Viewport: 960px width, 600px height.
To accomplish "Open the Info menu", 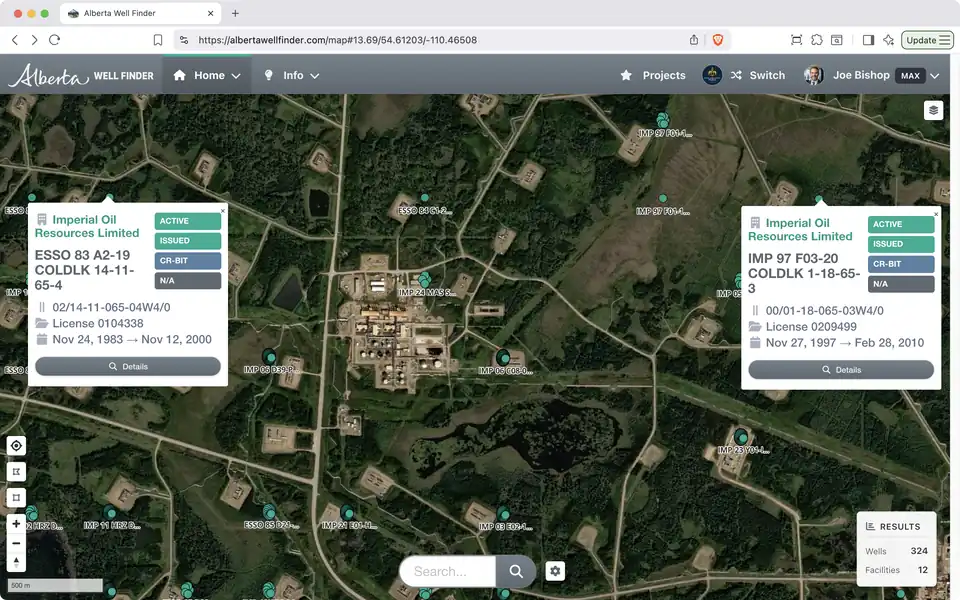I will [293, 75].
